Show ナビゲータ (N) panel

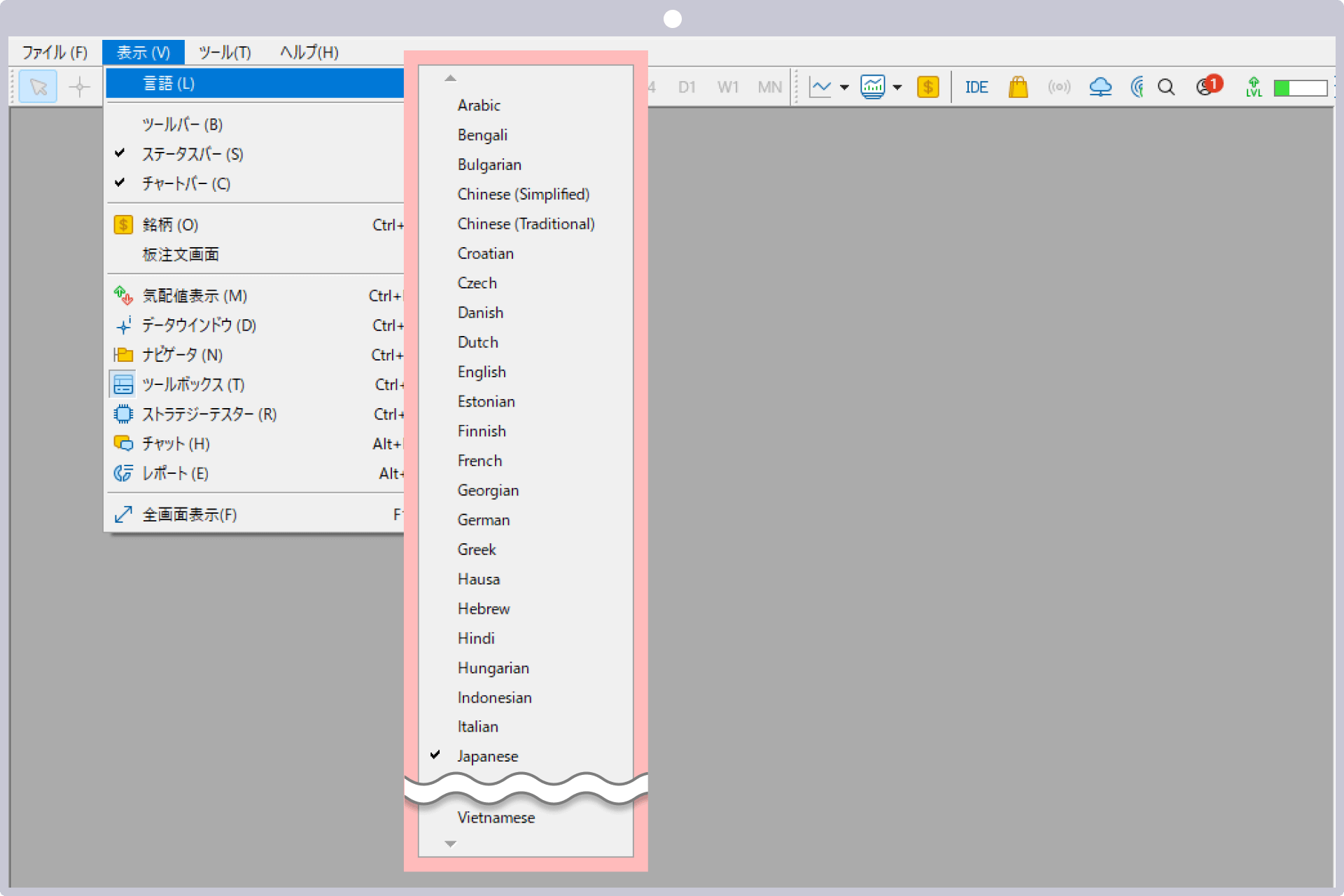(x=255, y=355)
